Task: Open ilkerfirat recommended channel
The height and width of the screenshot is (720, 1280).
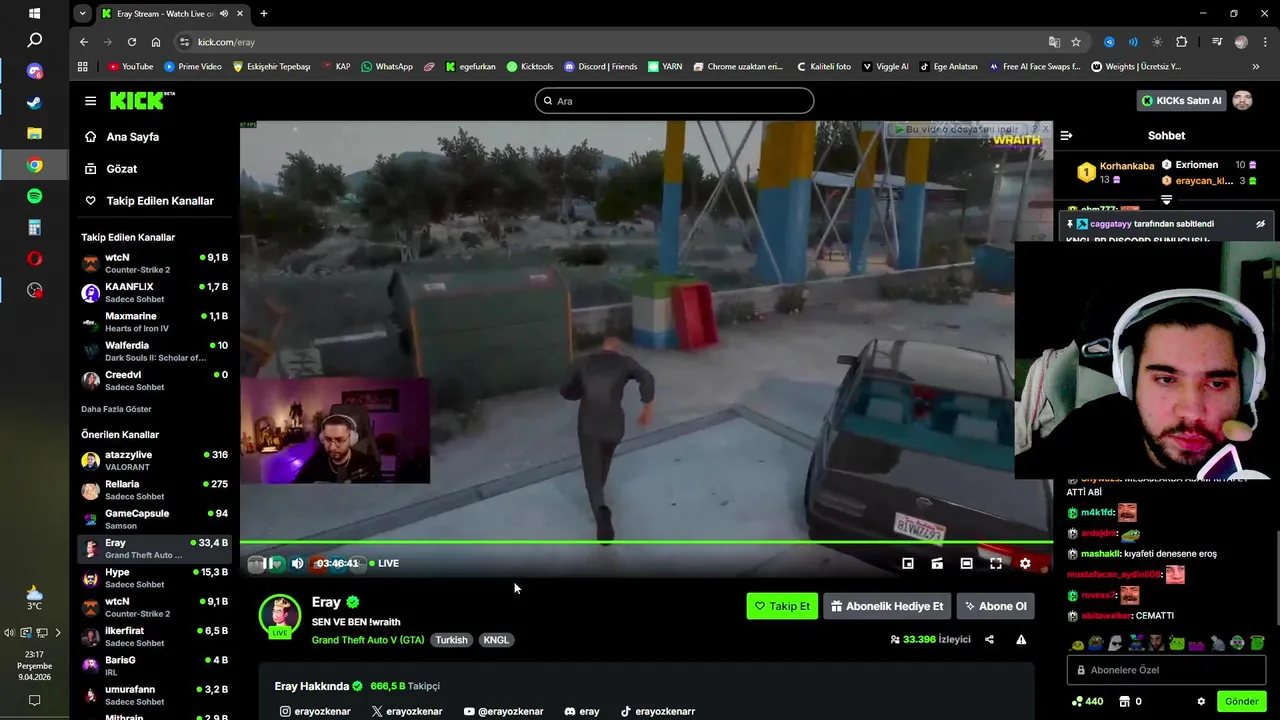Action: 155,637
